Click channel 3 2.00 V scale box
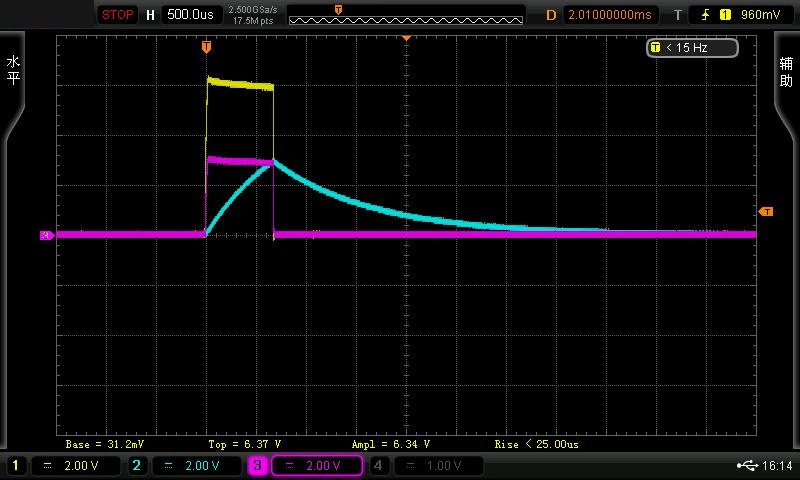 tap(317, 466)
